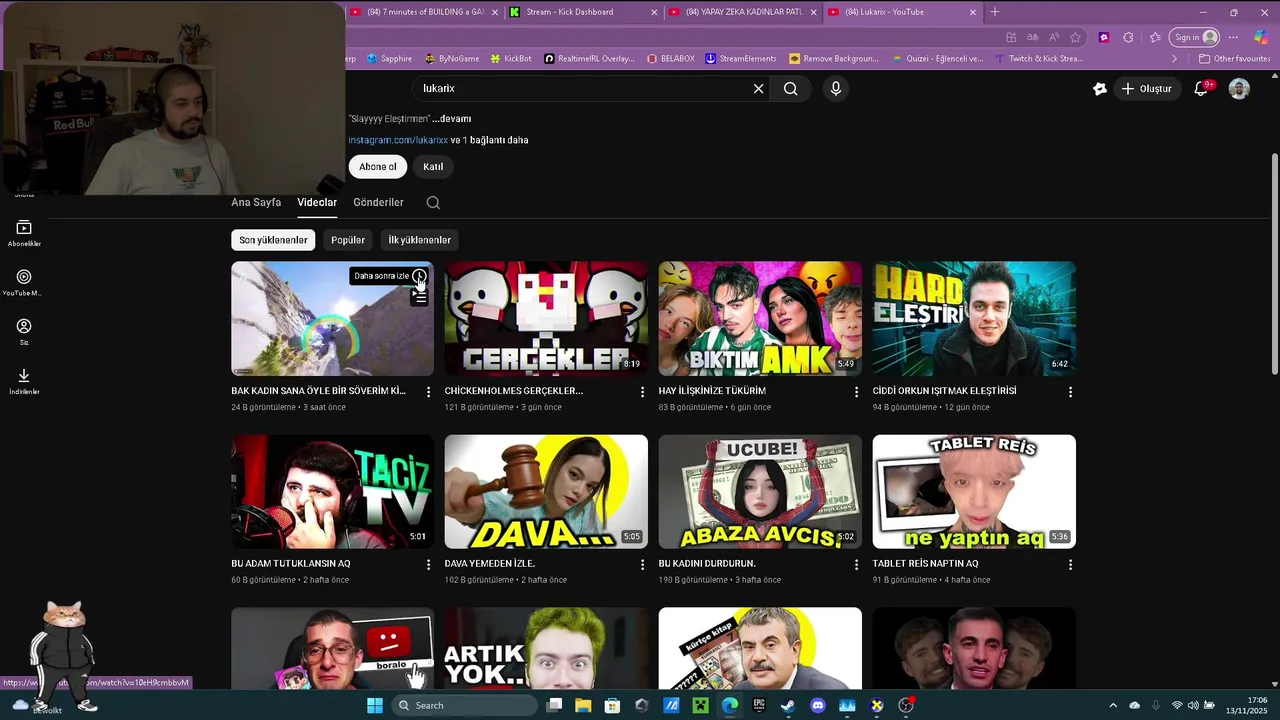
Task: Select the Videolar channel tab
Action: (317, 202)
